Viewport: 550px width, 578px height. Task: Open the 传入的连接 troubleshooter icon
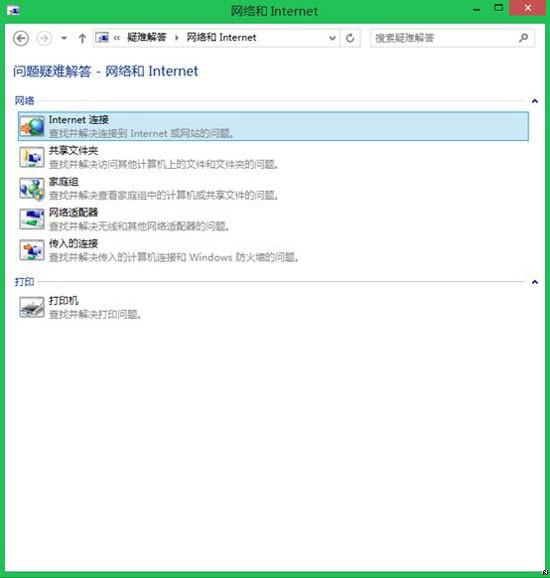pos(32,250)
